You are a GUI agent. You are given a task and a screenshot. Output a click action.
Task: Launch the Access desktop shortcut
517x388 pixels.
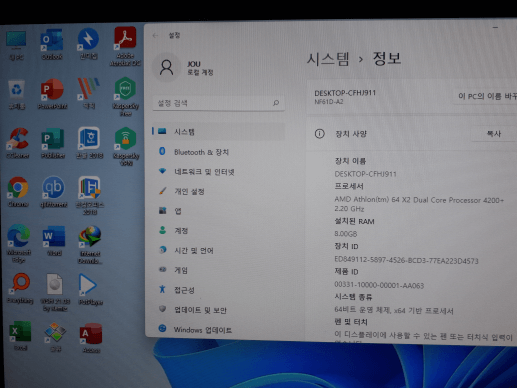tap(91, 338)
